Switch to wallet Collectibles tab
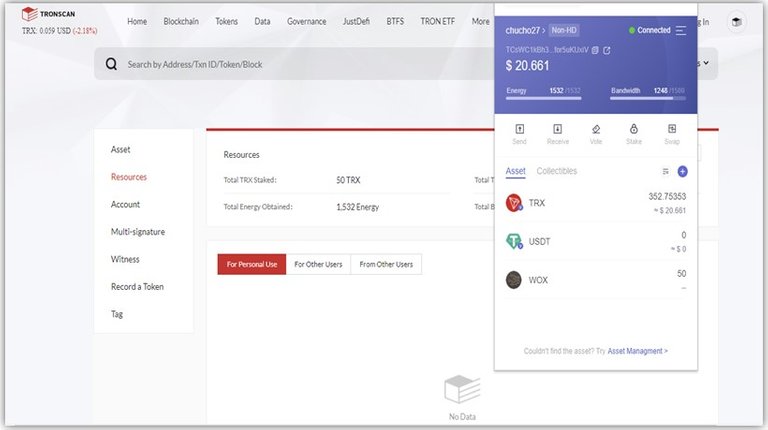Viewport: 768px width, 430px height. point(556,171)
